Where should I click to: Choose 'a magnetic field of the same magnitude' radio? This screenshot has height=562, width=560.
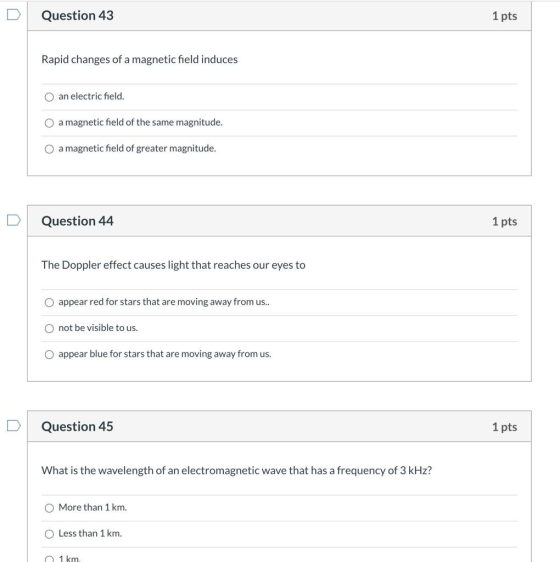49,123
